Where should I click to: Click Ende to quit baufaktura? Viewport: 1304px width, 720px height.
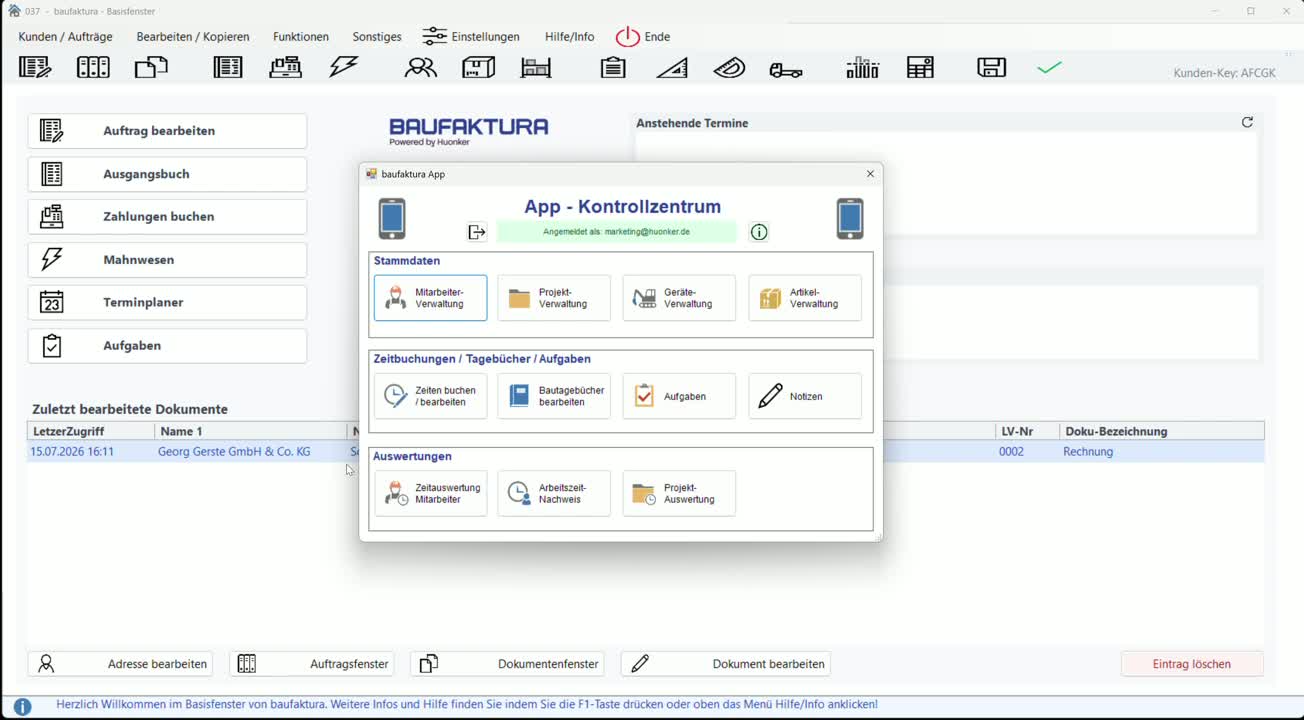tap(643, 37)
